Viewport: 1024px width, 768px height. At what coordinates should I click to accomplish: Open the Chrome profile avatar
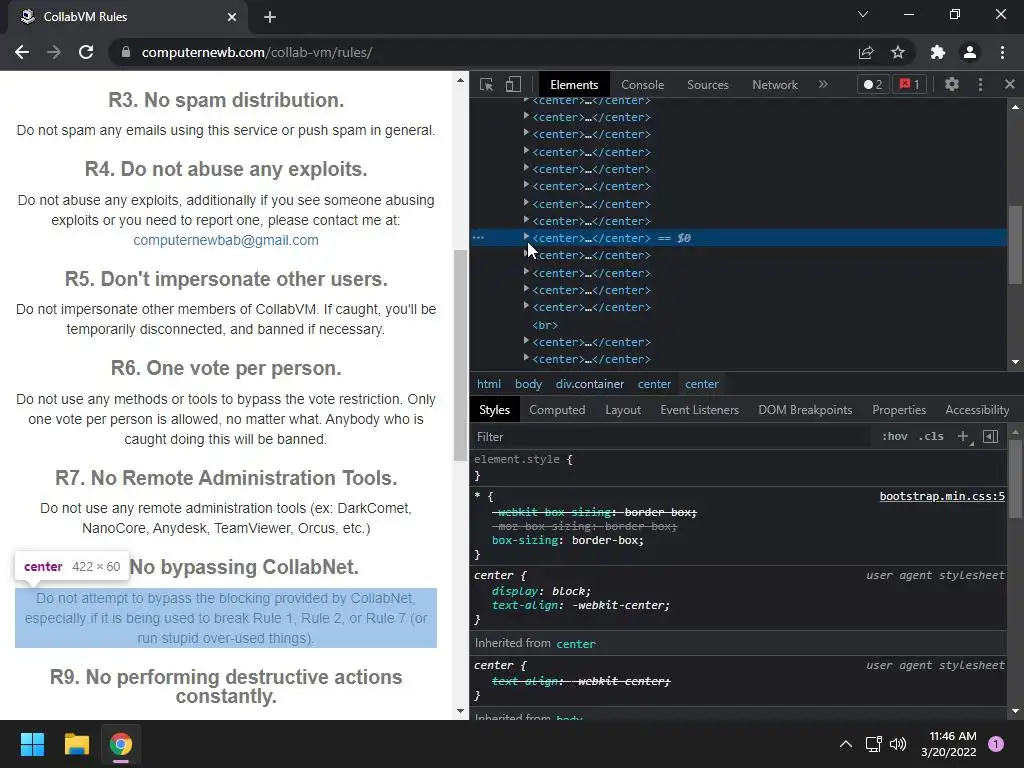click(x=970, y=52)
